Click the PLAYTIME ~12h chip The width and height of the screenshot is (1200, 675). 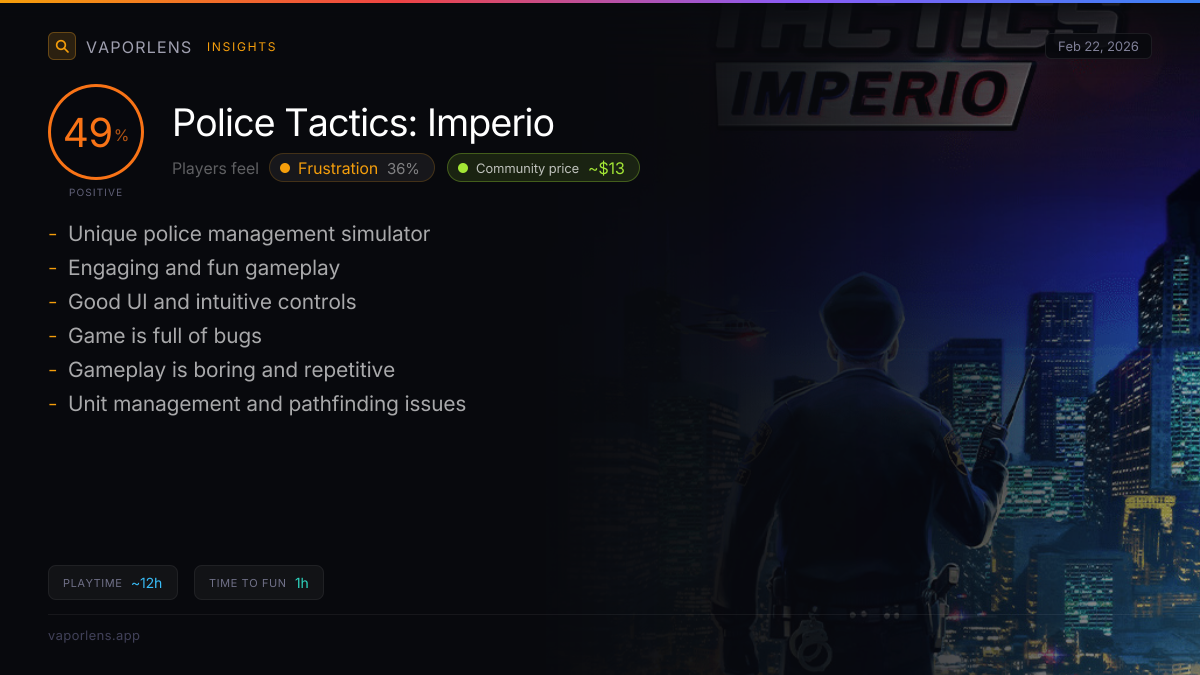tap(113, 583)
